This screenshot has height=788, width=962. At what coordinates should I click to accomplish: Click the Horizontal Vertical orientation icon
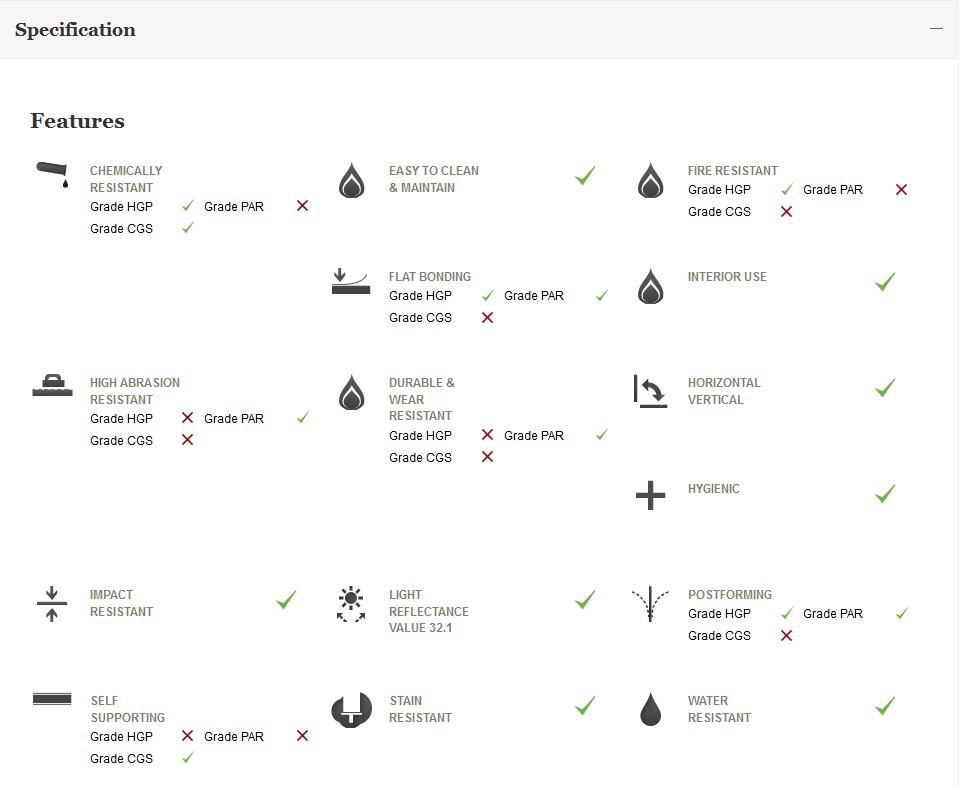tap(650, 391)
